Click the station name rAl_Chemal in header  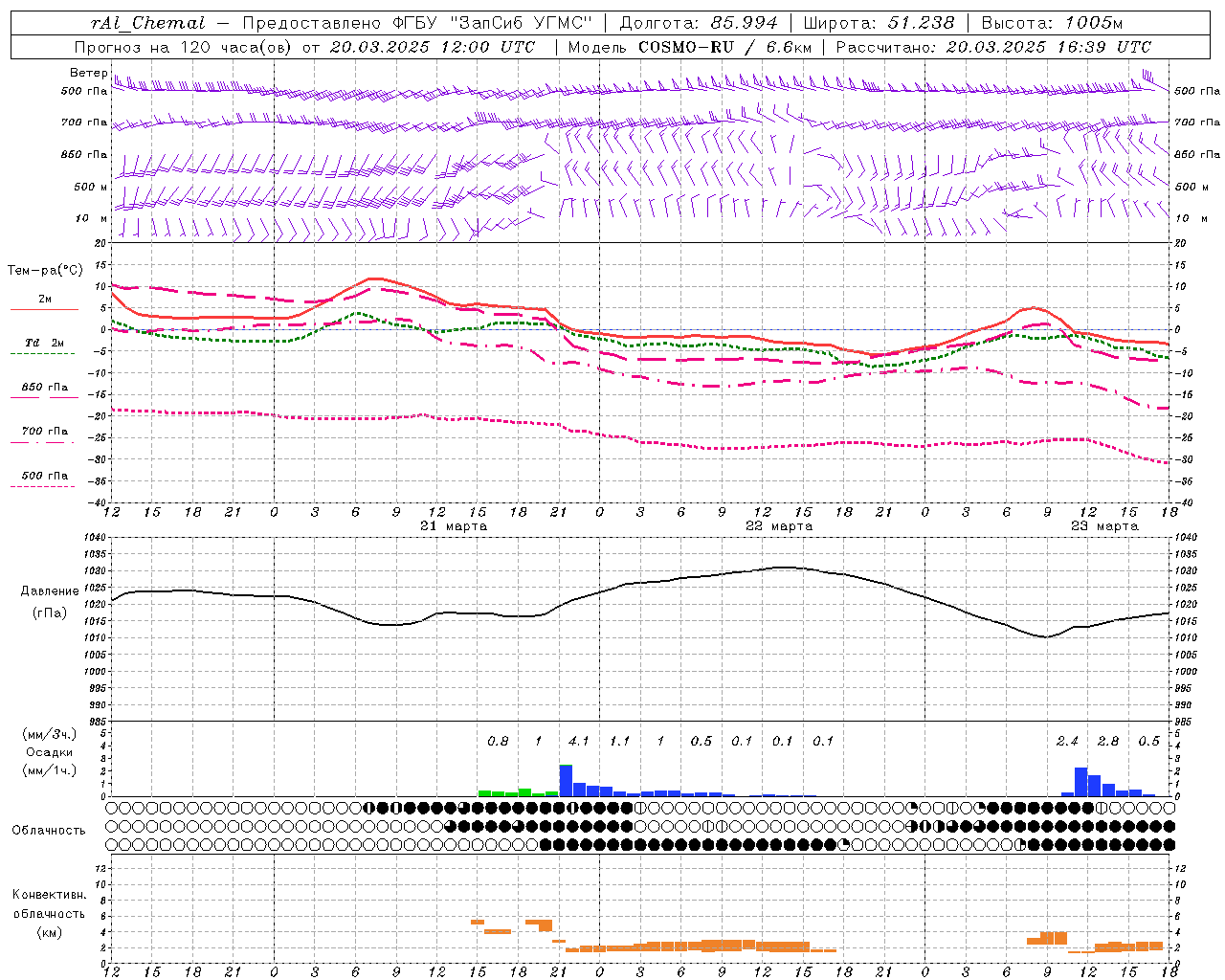(x=147, y=23)
